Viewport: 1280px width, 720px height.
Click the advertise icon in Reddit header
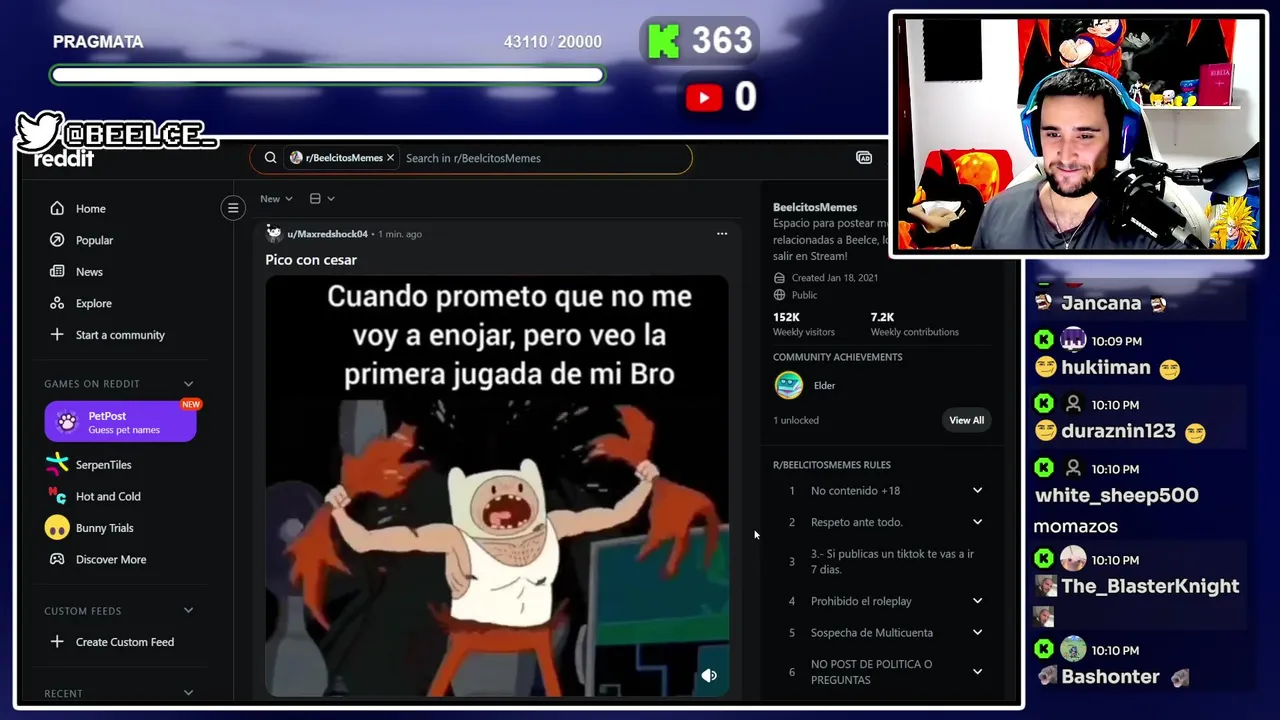(x=864, y=157)
